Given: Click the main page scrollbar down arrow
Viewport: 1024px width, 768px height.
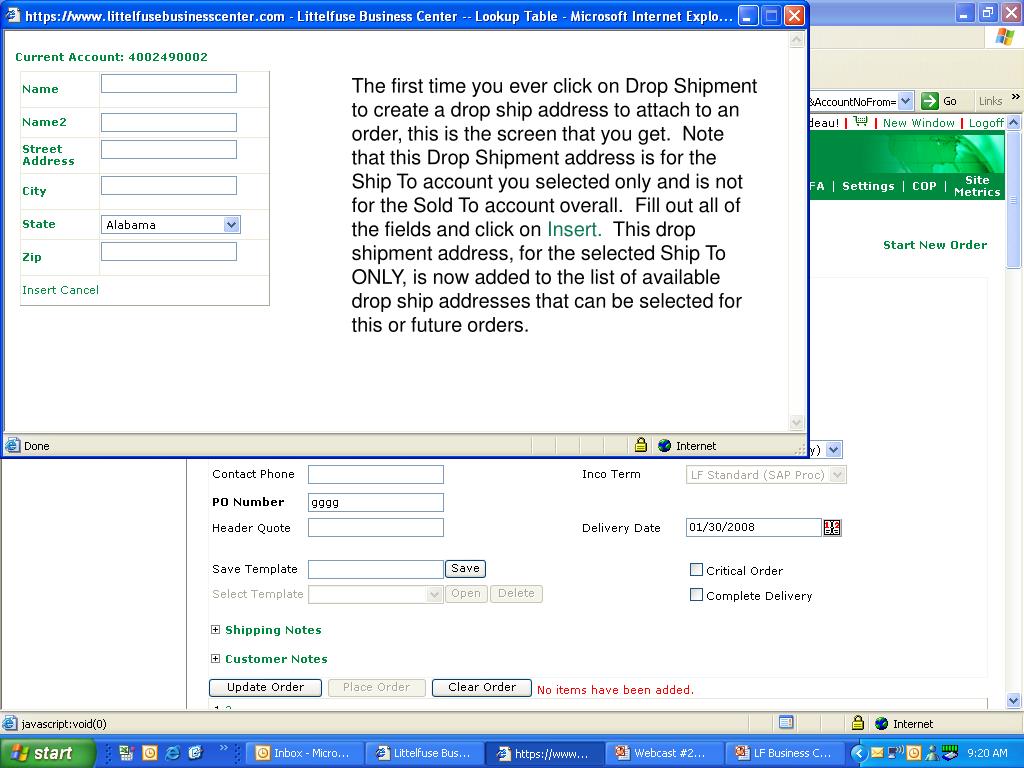Looking at the screenshot, I should [x=1014, y=700].
